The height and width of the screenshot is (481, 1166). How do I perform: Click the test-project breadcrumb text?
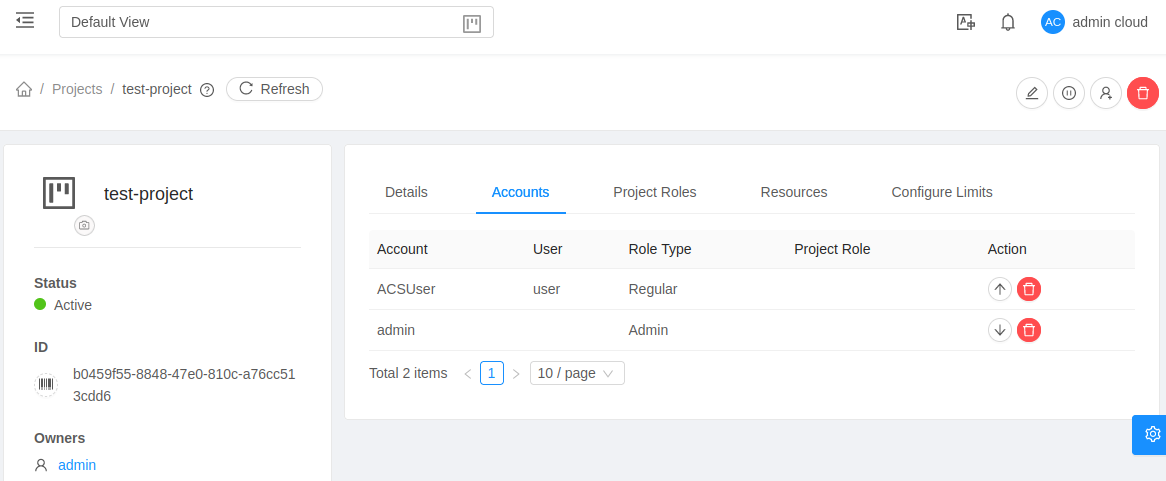coord(157,89)
